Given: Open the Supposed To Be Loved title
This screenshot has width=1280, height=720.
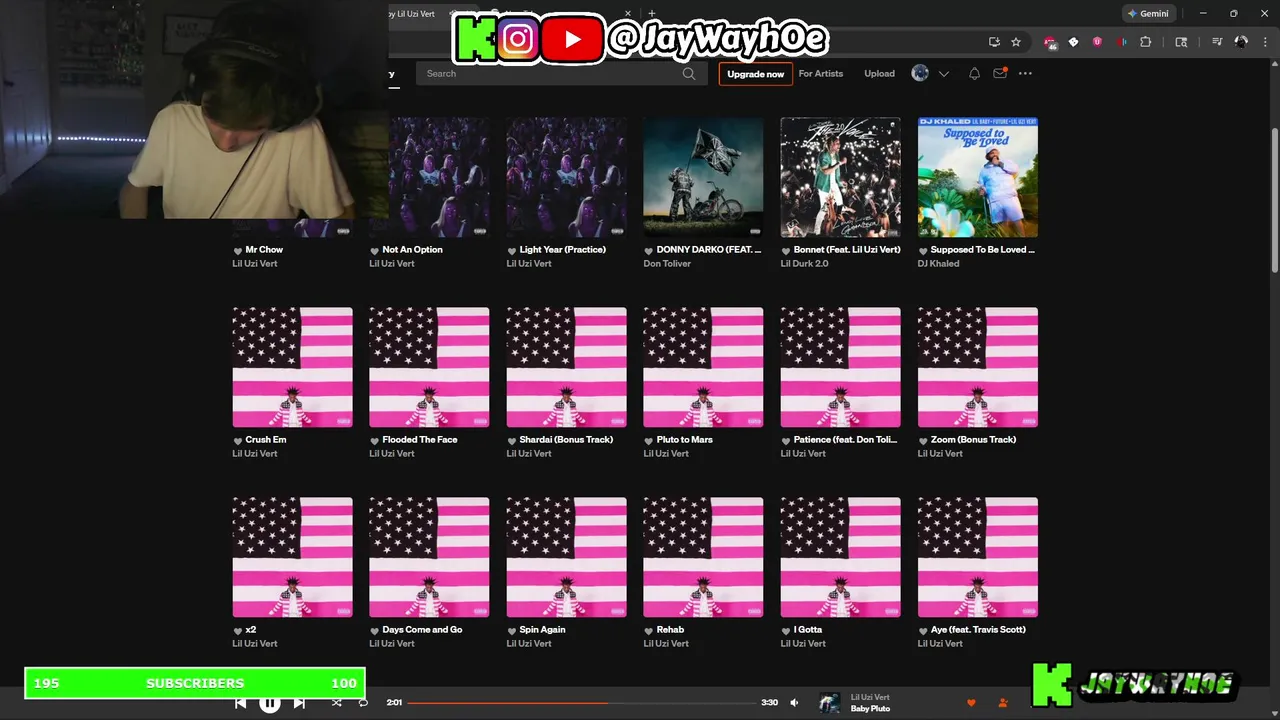Looking at the screenshot, I should (x=983, y=250).
